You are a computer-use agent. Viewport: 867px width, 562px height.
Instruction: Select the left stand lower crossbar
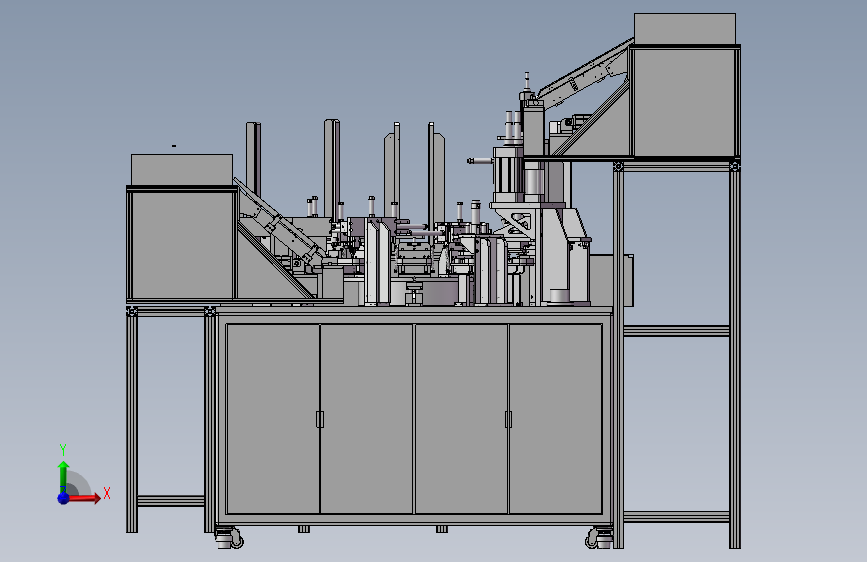[x=171, y=501]
